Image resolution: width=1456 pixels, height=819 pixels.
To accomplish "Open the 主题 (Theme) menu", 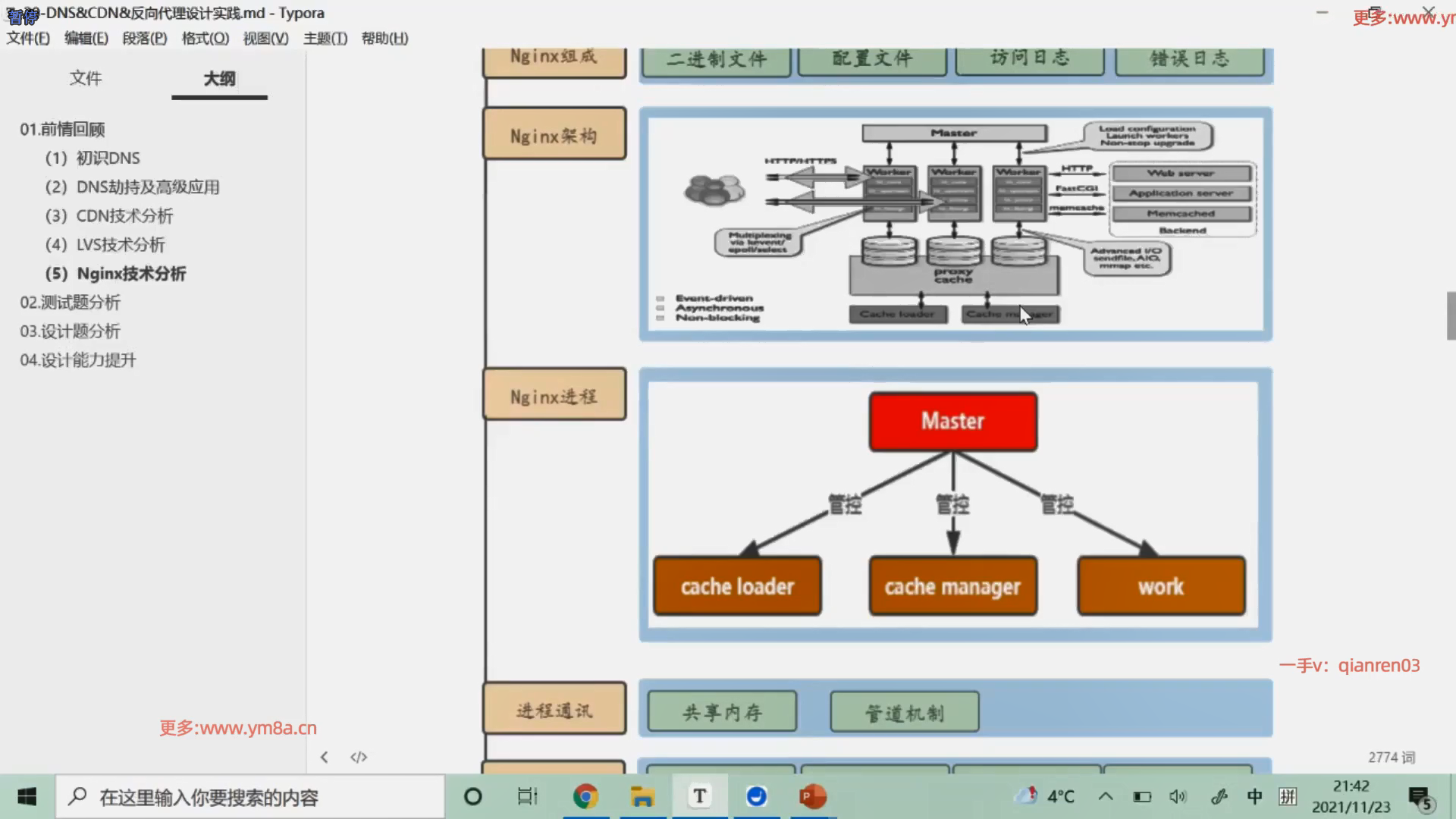I will click(x=325, y=38).
